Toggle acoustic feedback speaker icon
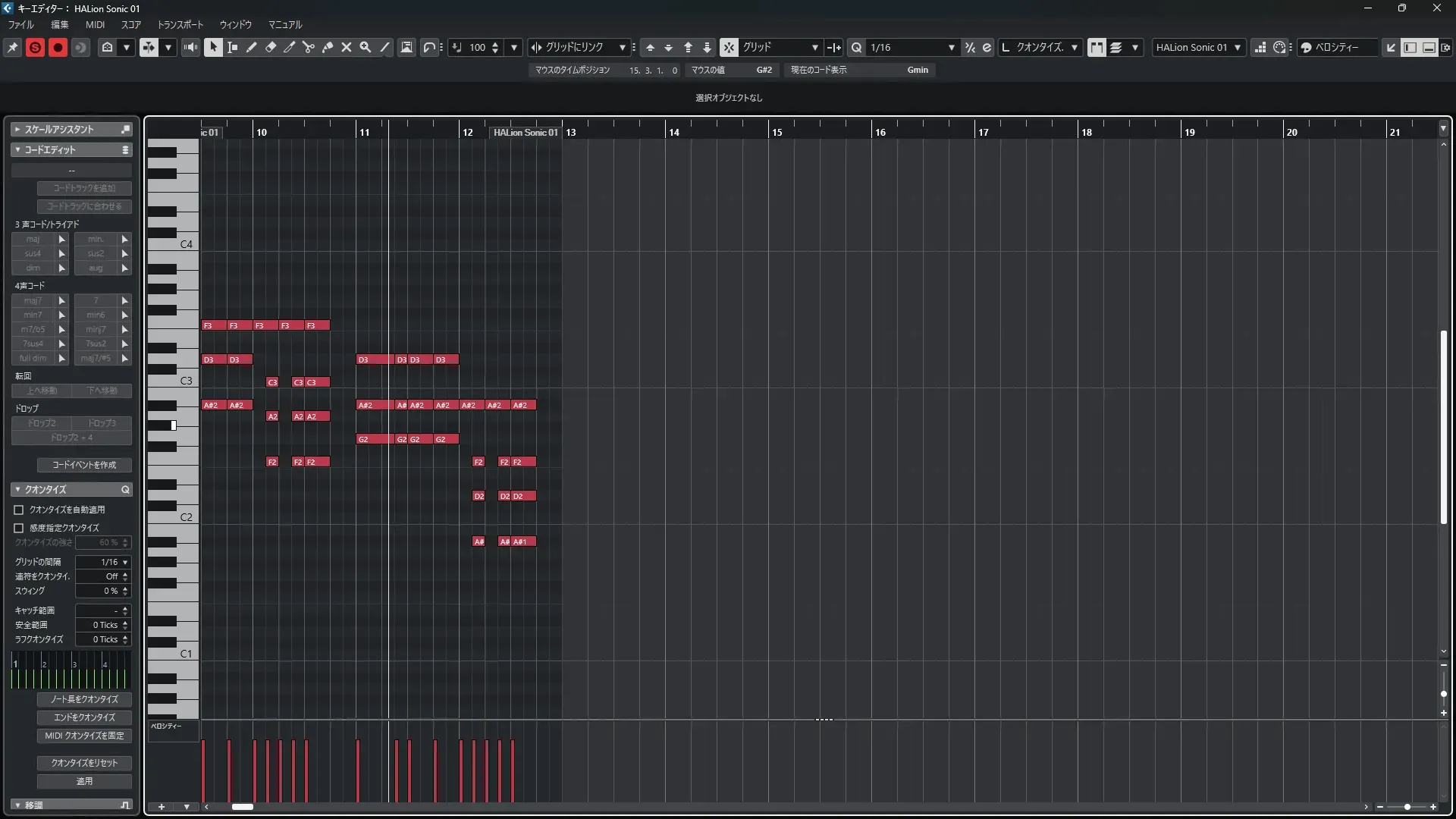This screenshot has height=819, width=1456. coord(190,47)
